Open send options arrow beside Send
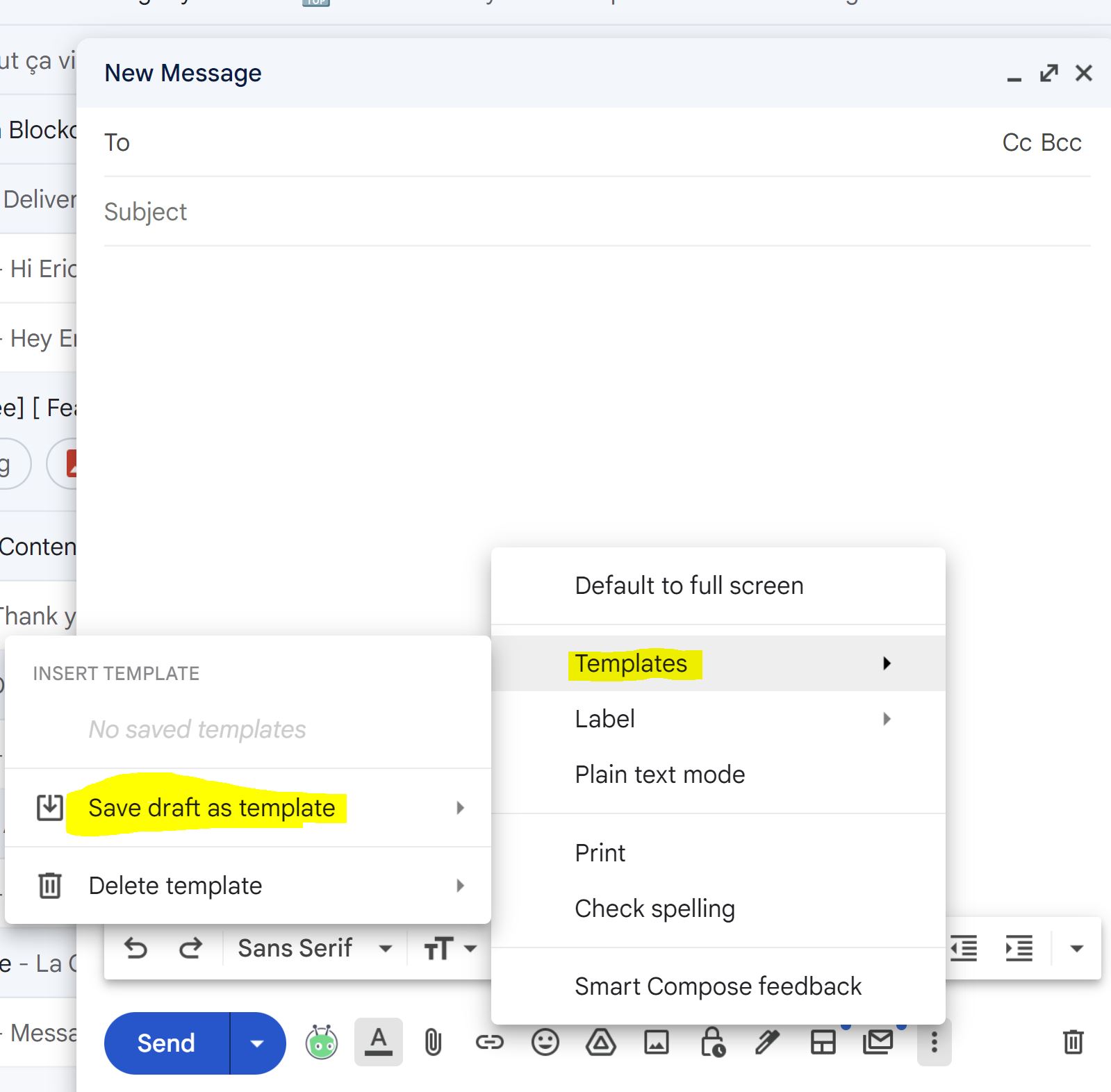1111x1092 pixels. pyautogui.click(x=257, y=1043)
